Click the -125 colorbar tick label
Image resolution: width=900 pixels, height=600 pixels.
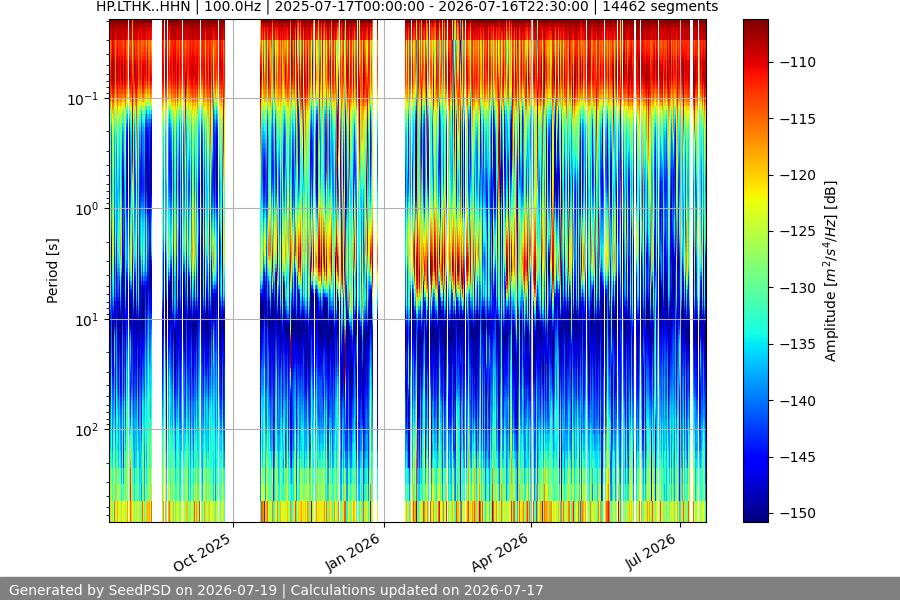click(x=798, y=231)
